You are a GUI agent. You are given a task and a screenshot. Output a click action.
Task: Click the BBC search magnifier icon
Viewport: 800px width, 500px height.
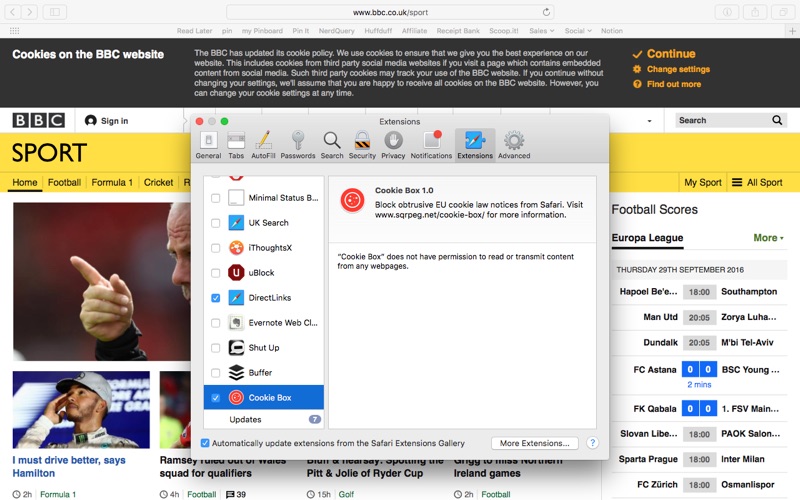click(777, 120)
